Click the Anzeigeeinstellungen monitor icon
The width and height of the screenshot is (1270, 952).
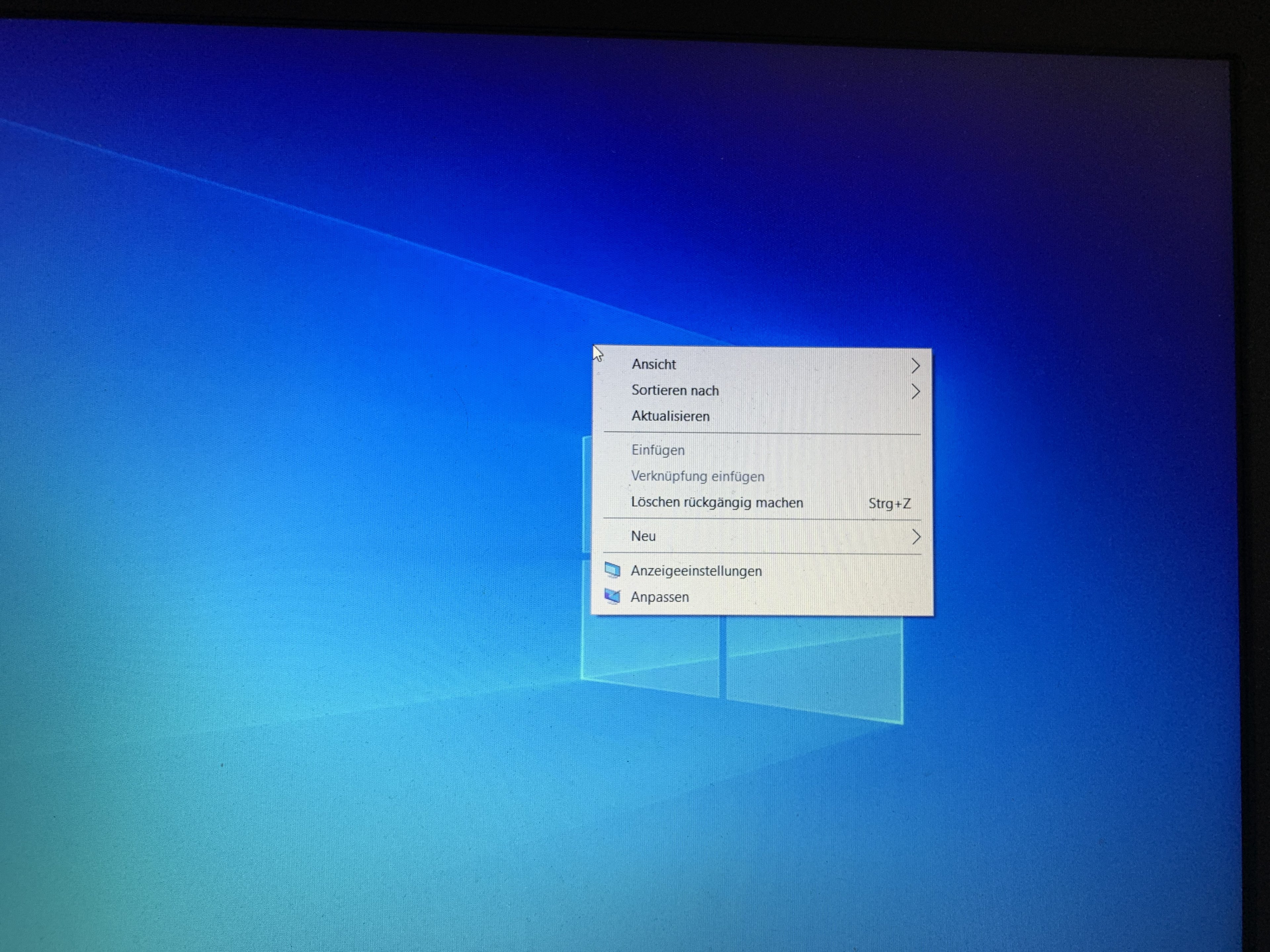click(x=613, y=571)
